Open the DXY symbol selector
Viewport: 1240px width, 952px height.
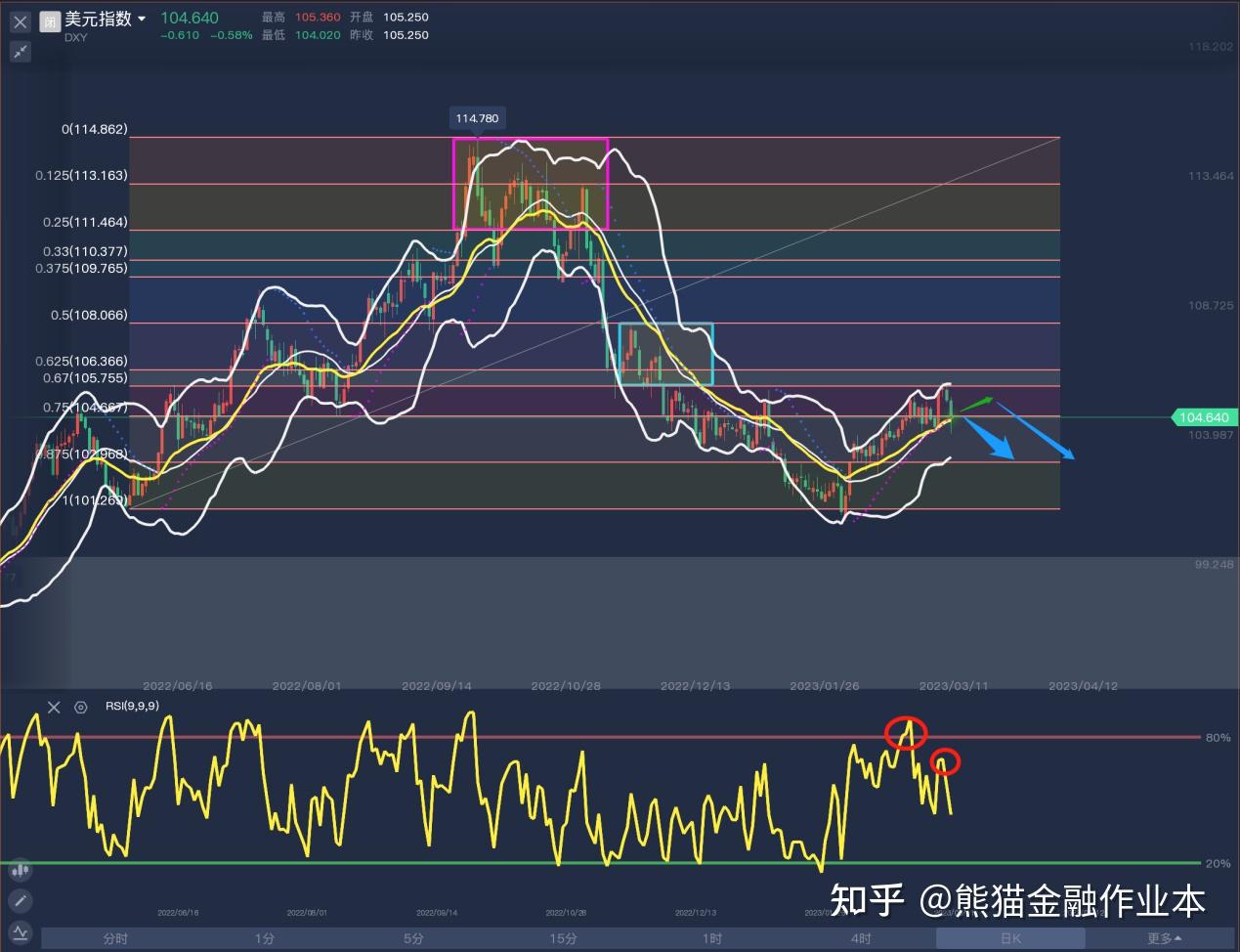[74, 37]
